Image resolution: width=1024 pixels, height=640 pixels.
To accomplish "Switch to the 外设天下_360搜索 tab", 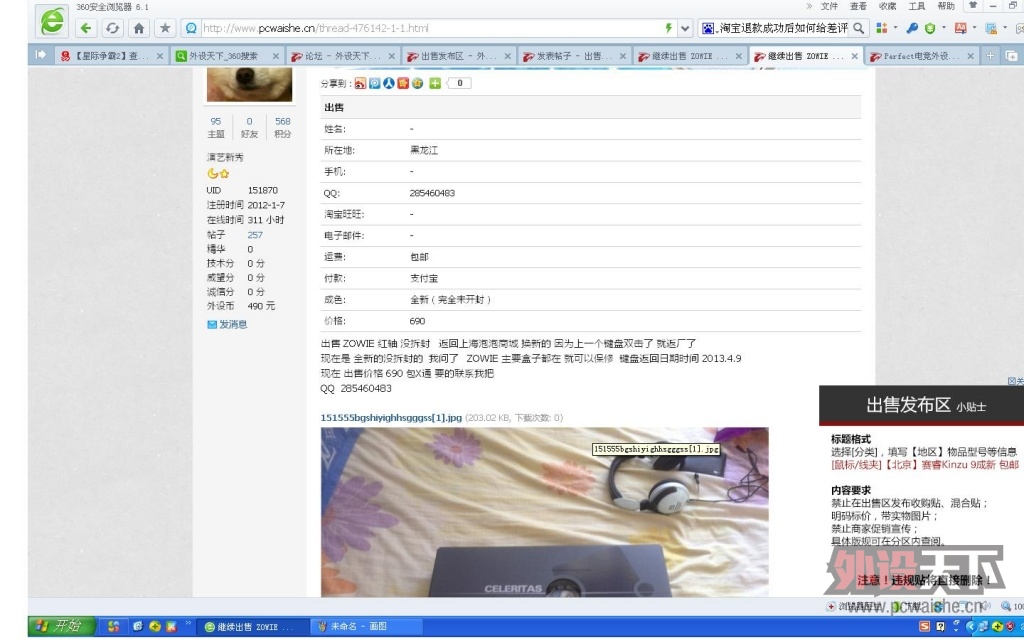I will [227, 56].
